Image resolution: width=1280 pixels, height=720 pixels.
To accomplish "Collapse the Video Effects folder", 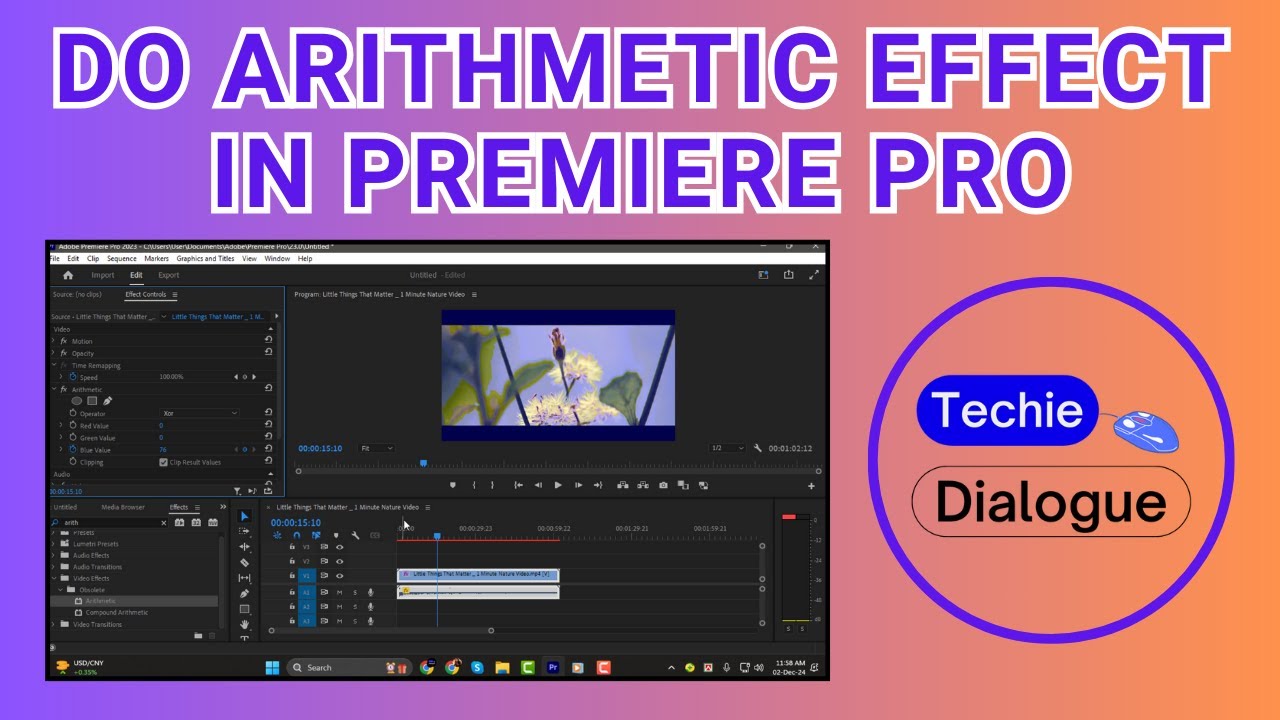I will [54, 578].
